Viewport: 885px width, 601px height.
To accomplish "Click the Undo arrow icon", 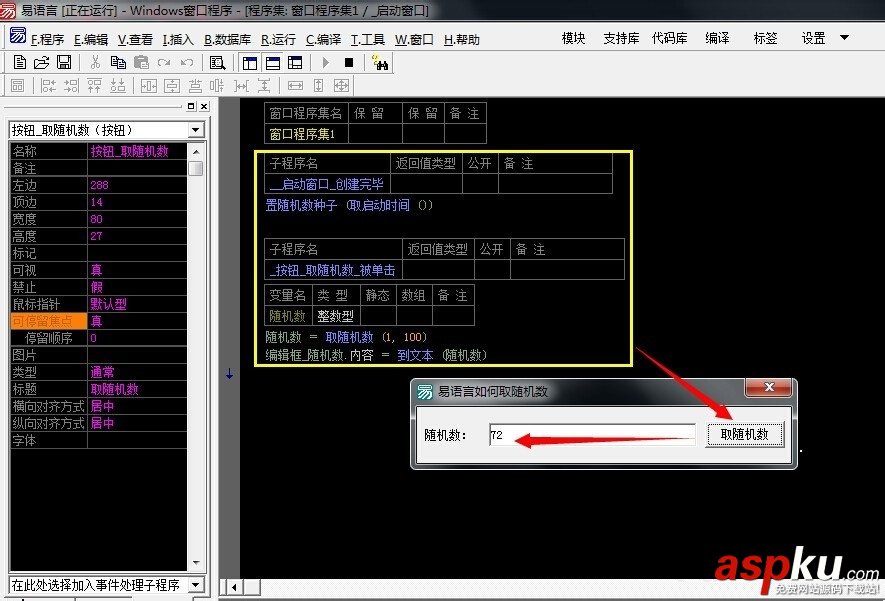I will coord(187,63).
